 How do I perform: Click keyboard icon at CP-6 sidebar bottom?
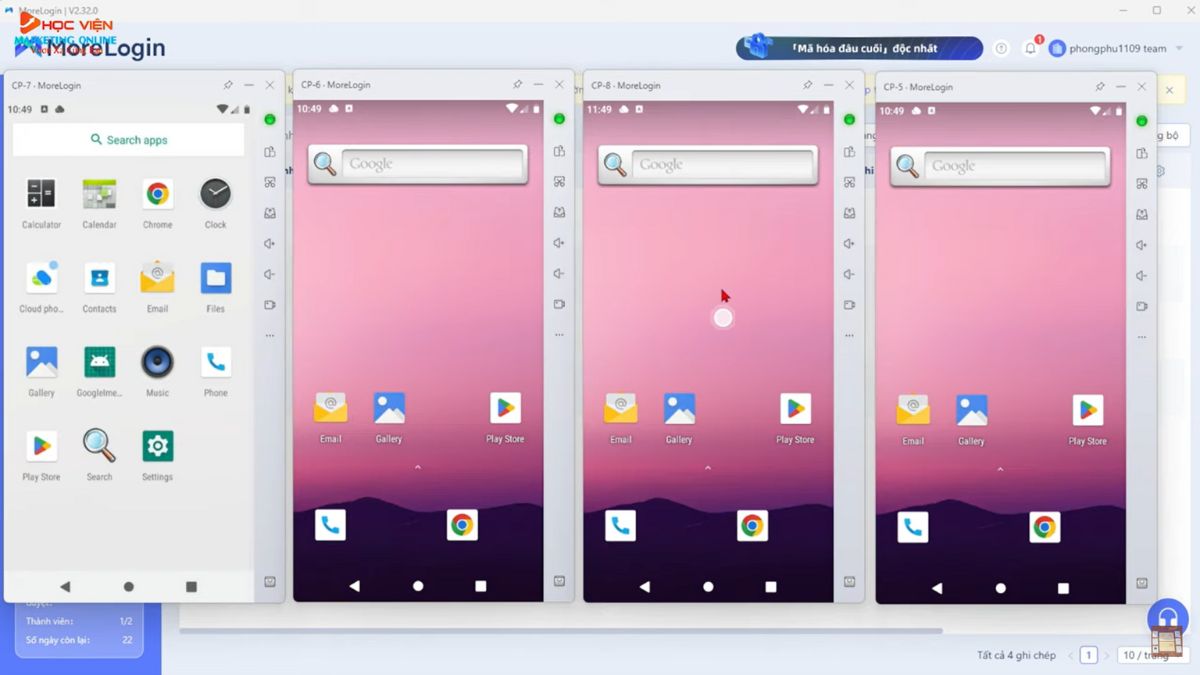[559, 581]
